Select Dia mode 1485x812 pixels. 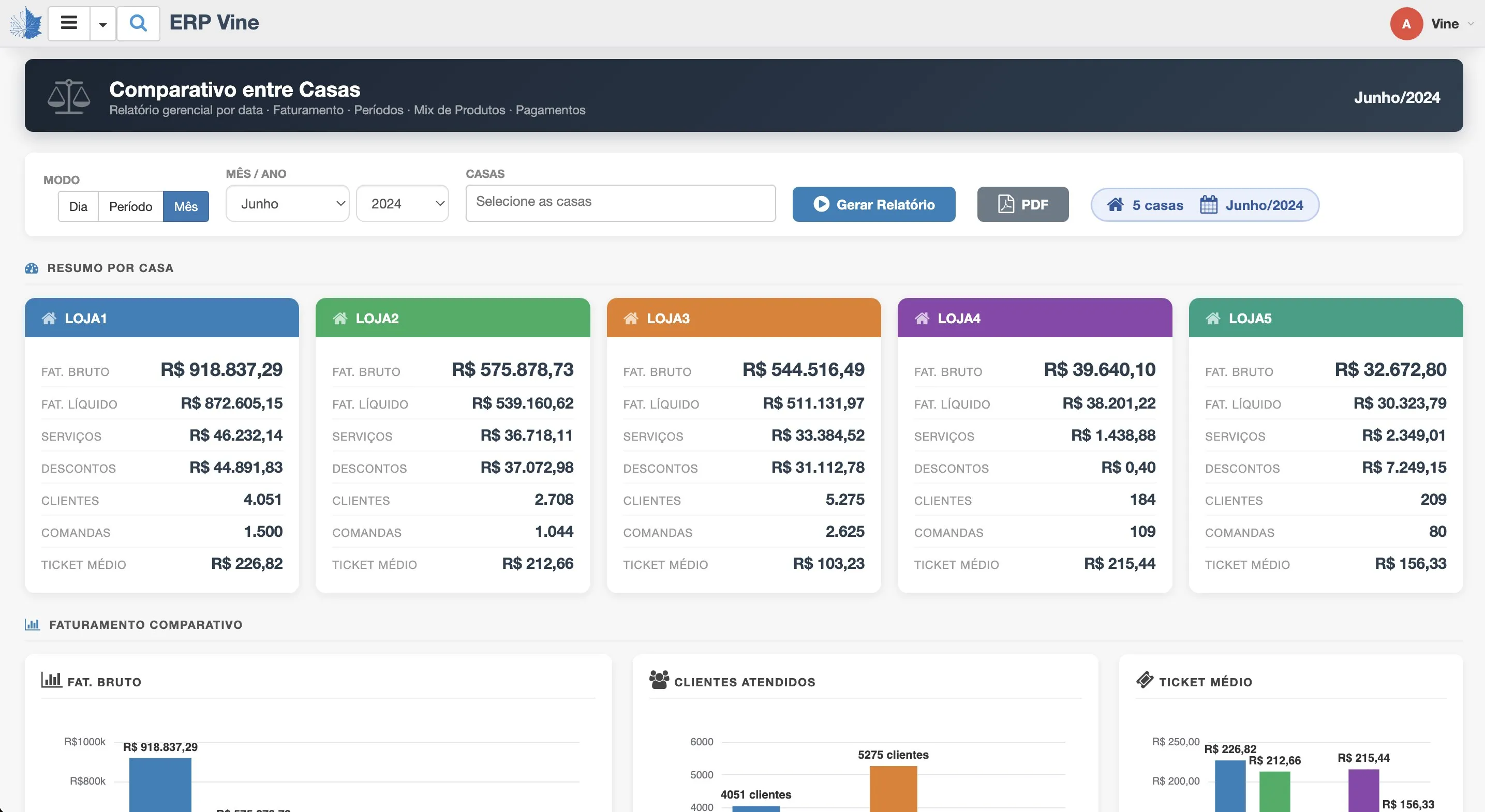[x=79, y=206]
